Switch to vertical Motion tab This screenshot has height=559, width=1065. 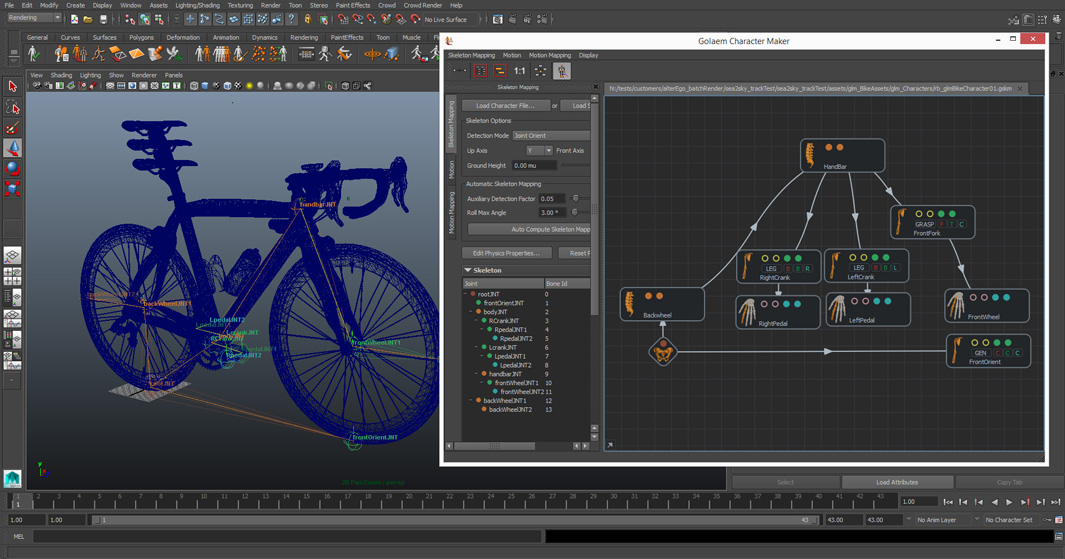point(451,170)
